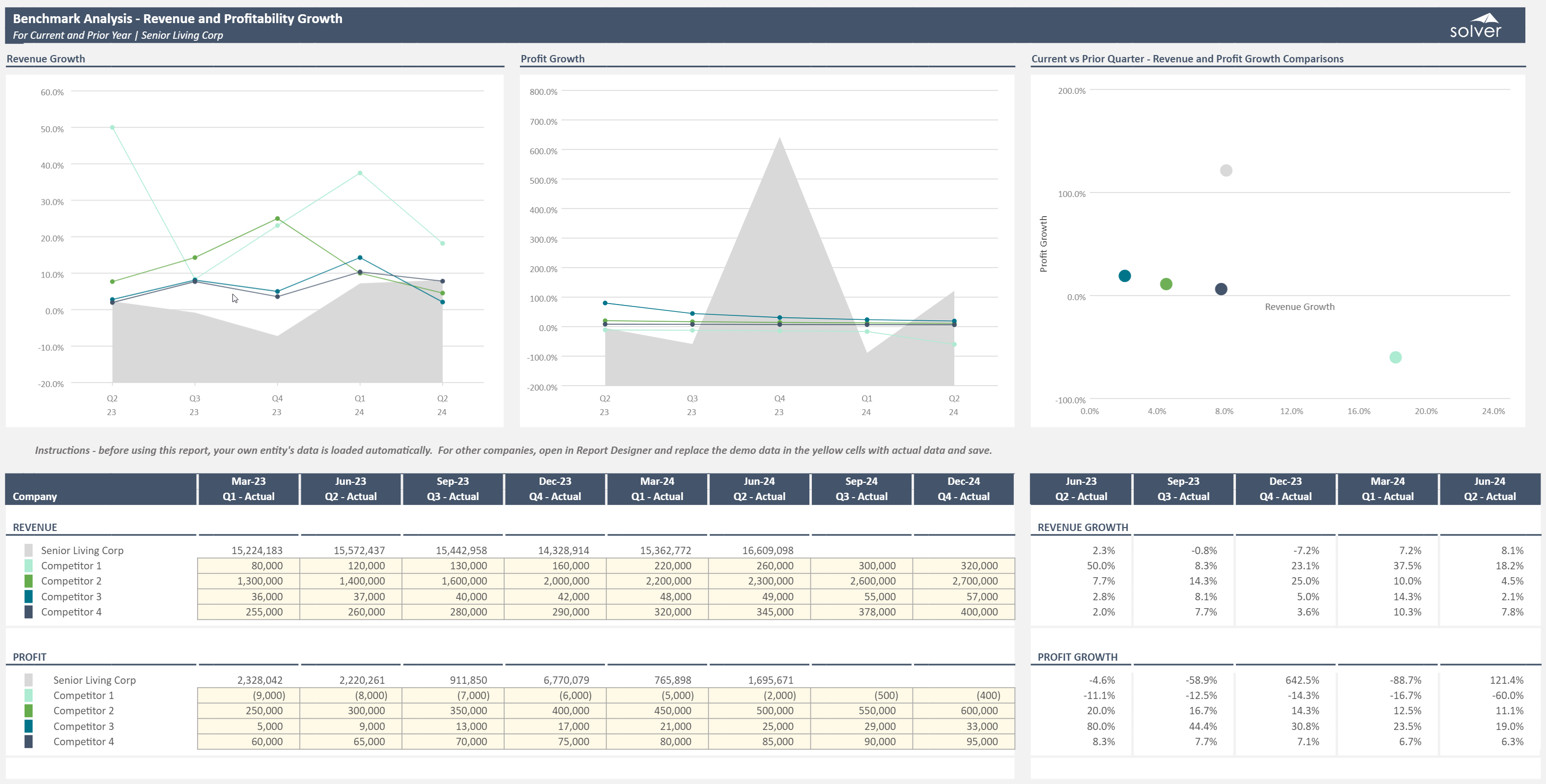
Task: Click the Q4 23 profit growth area peak
Action: tap(779, 139)
